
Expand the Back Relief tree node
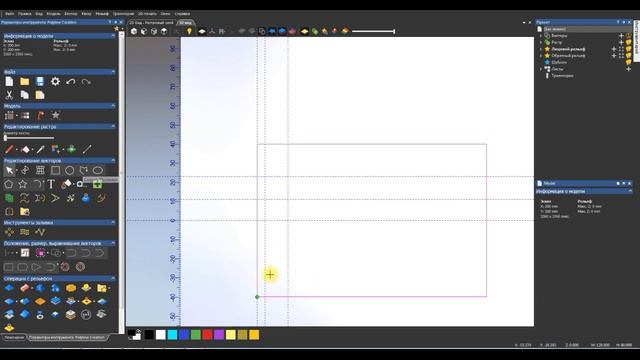541,56
